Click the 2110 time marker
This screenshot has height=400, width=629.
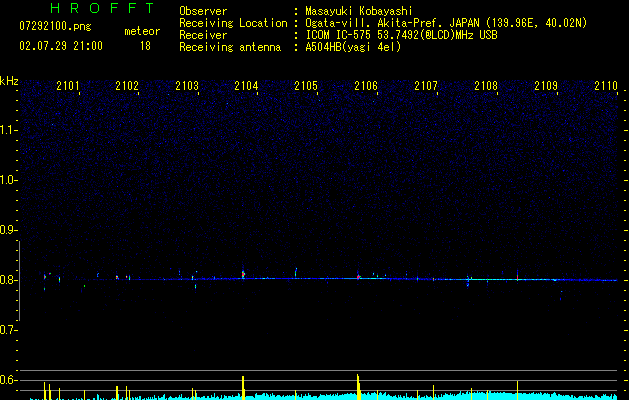606,85
